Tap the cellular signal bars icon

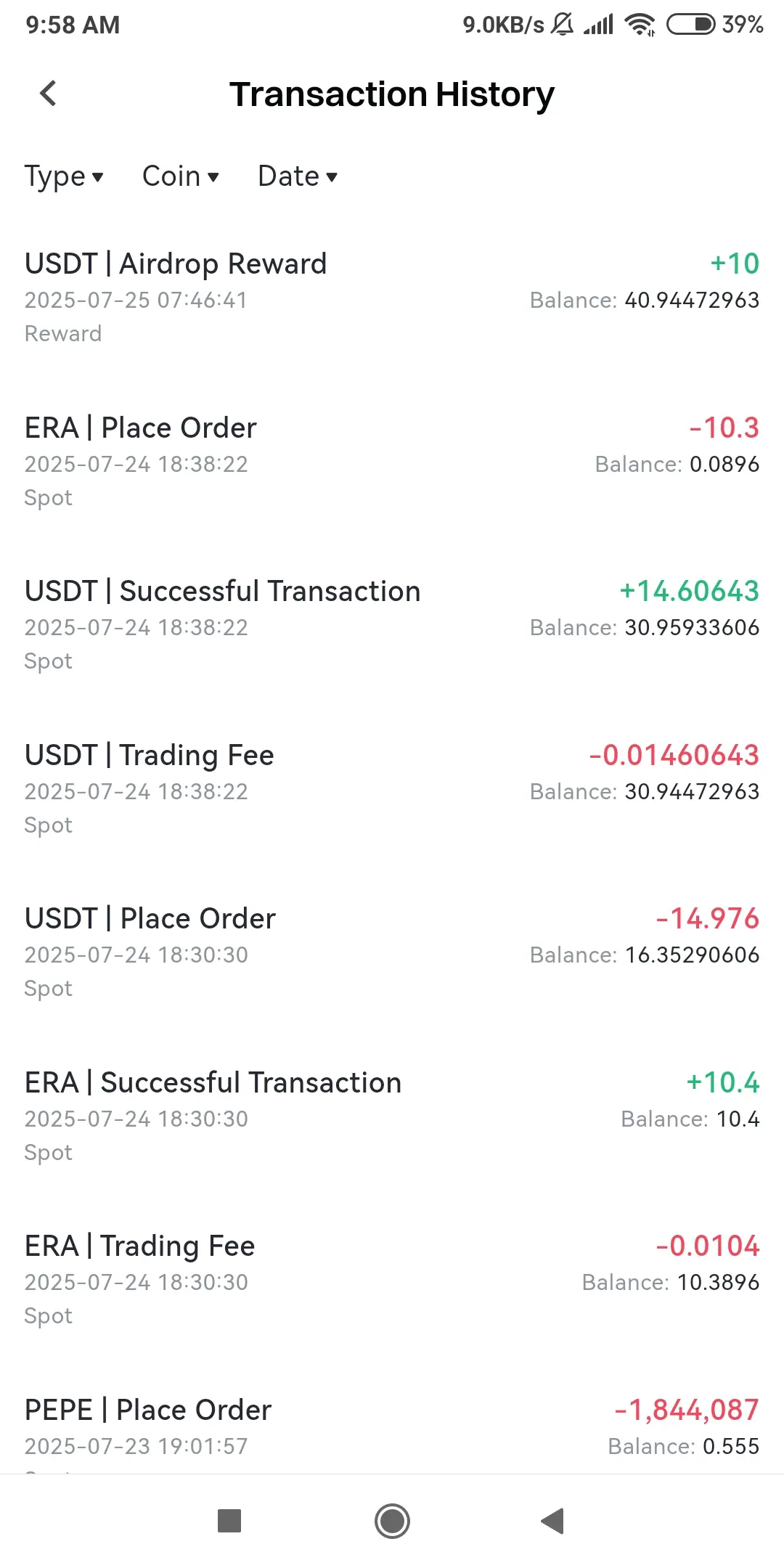[x=599, y=25]
